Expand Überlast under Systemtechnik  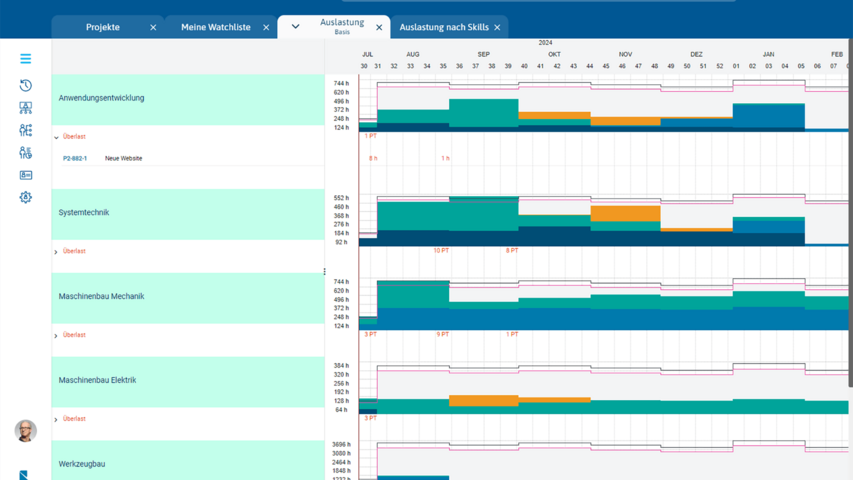tap(56, 252)
